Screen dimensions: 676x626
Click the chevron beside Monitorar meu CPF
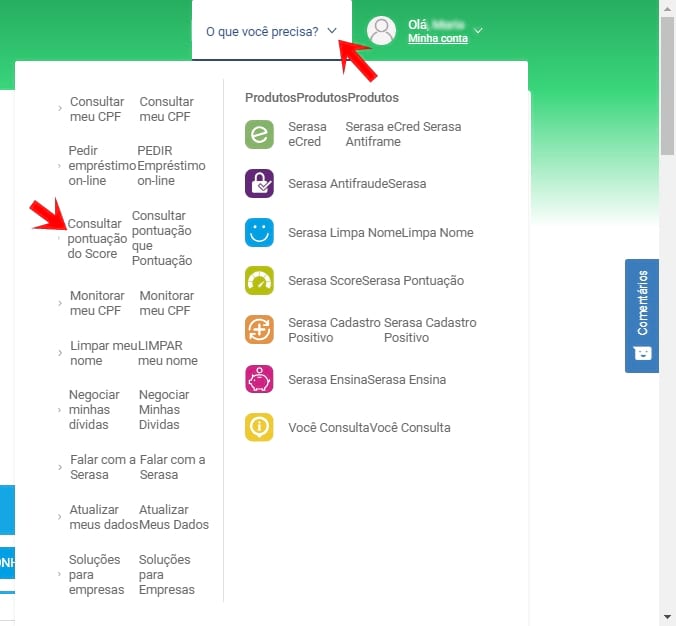[x=60, y=303]
